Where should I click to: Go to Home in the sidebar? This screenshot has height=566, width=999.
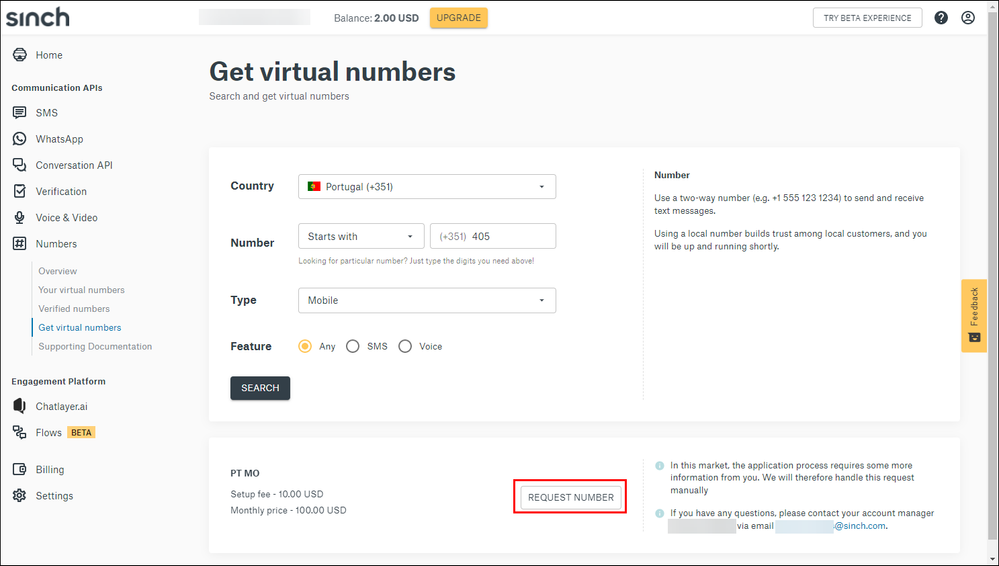tap(49, 55)
